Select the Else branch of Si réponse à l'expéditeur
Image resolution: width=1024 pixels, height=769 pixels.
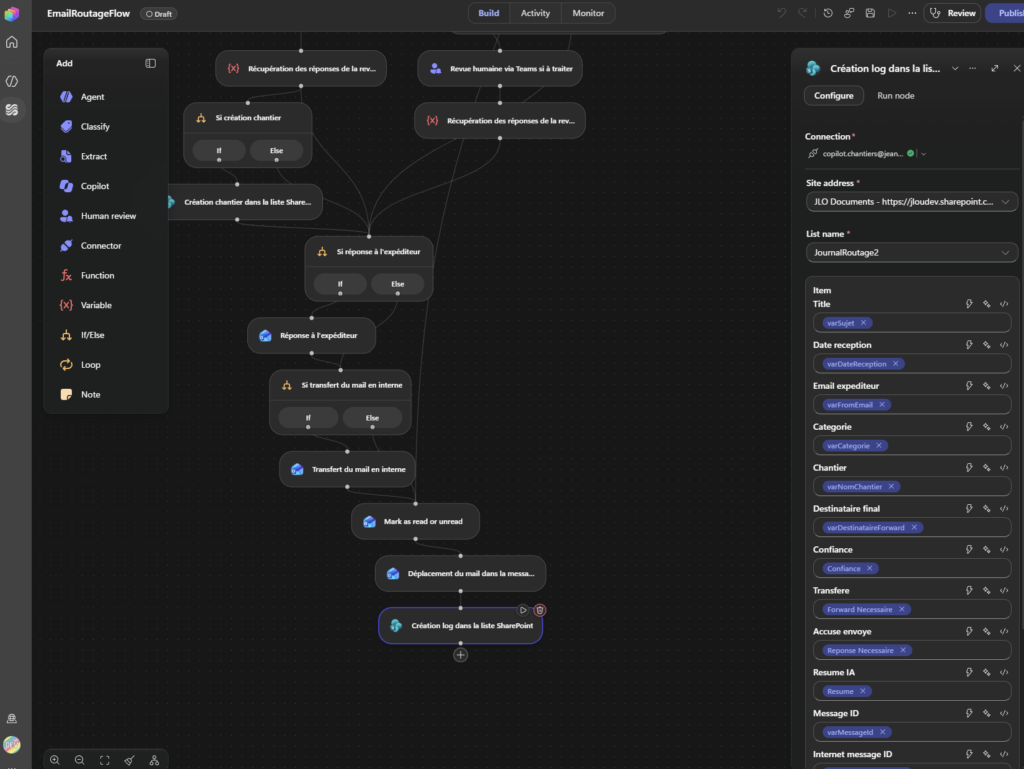(398, 284)
